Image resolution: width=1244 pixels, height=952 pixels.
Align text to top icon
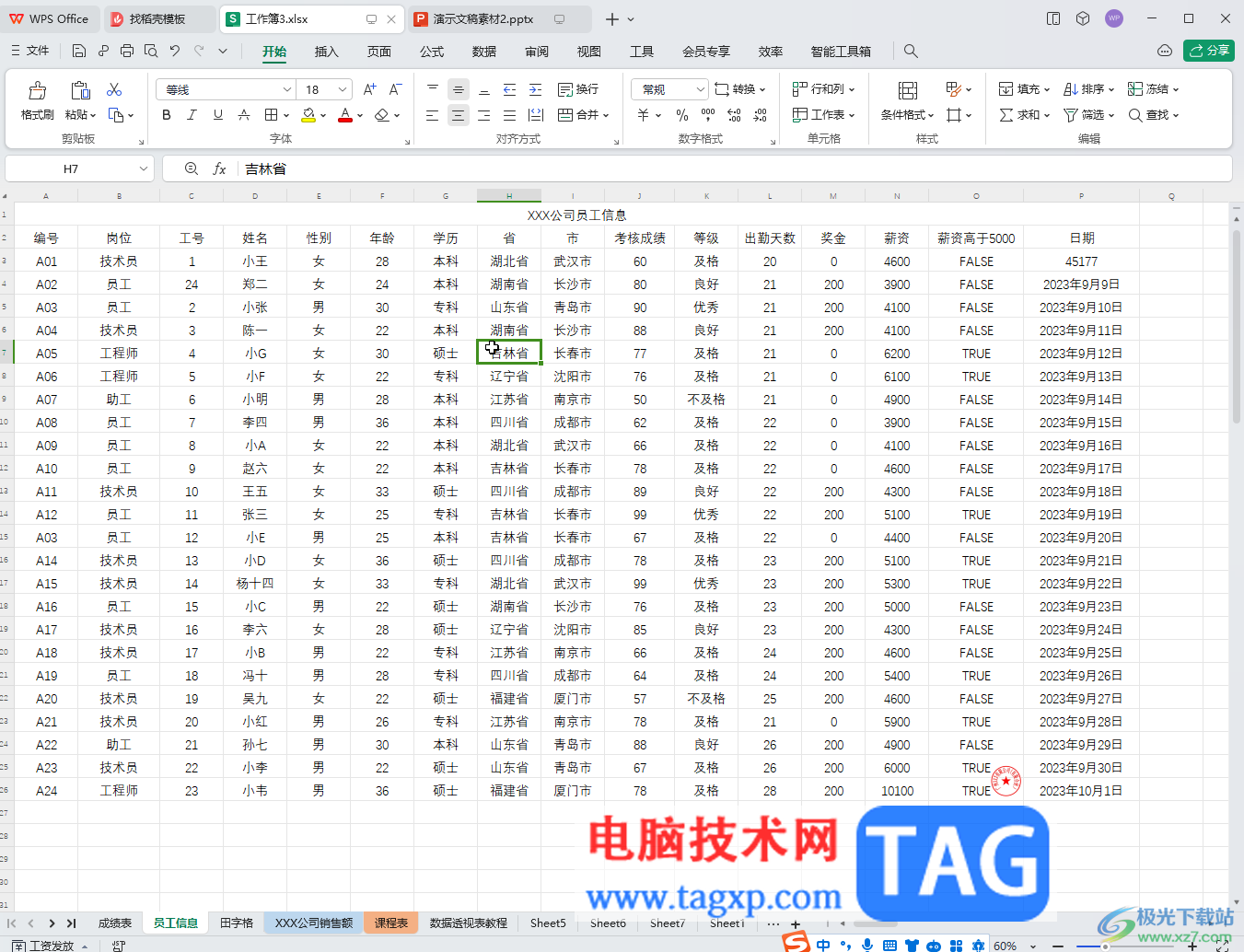click(x=432, y=89)
